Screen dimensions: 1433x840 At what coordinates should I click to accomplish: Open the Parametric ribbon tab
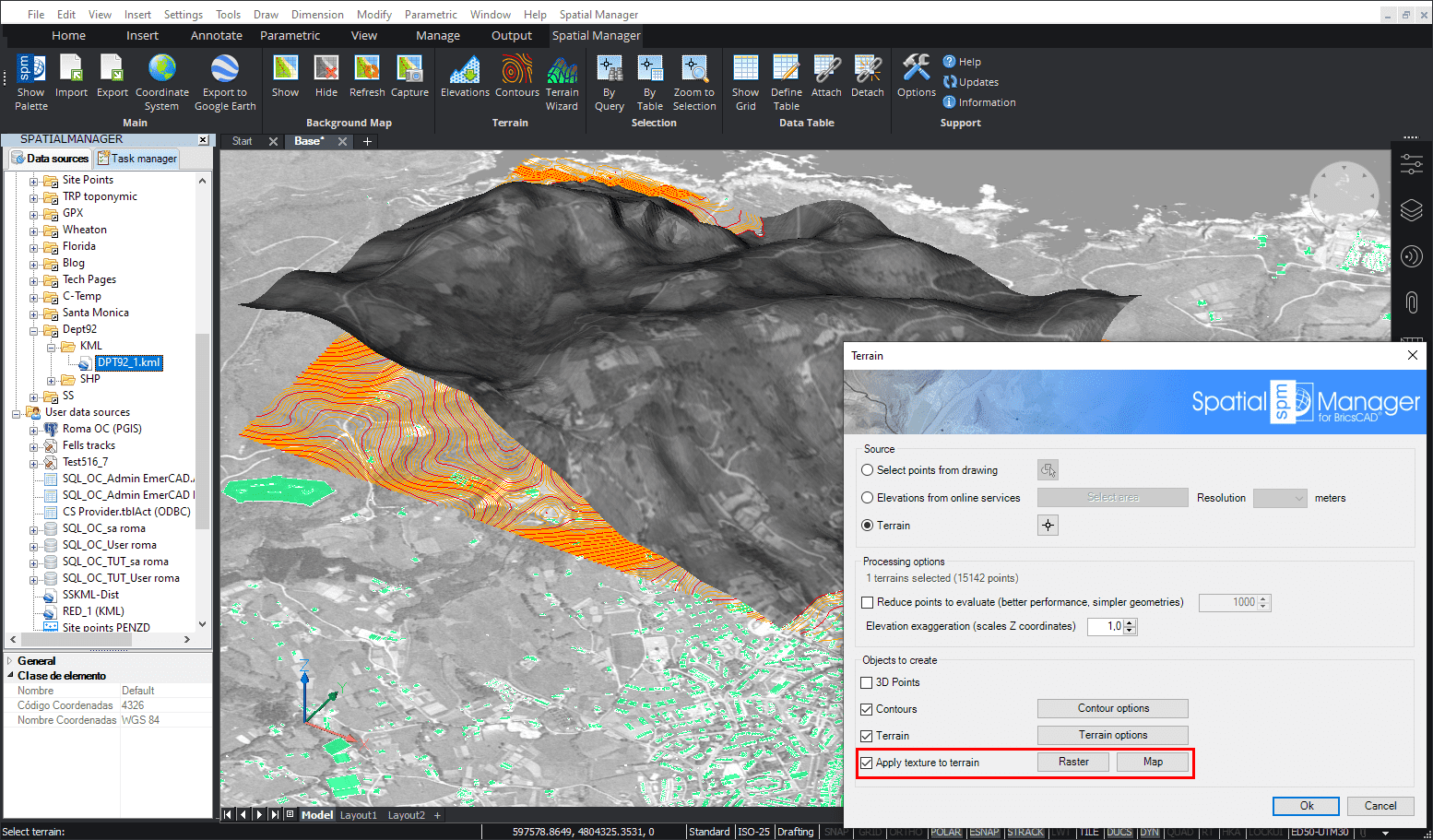290,36
